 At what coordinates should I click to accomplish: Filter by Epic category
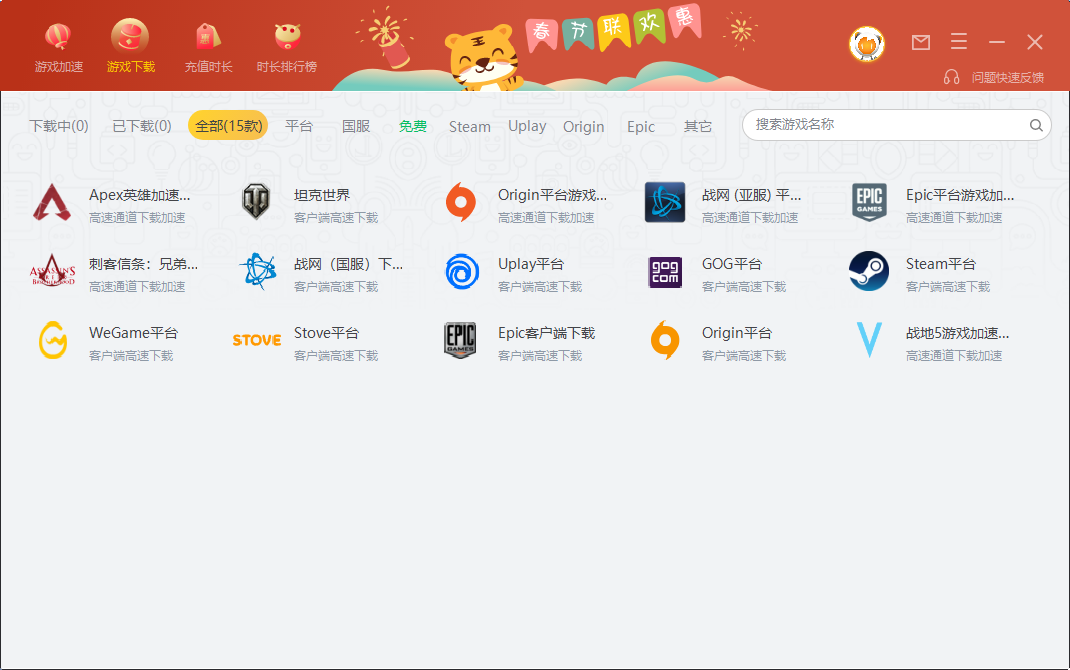pos(641,126)
